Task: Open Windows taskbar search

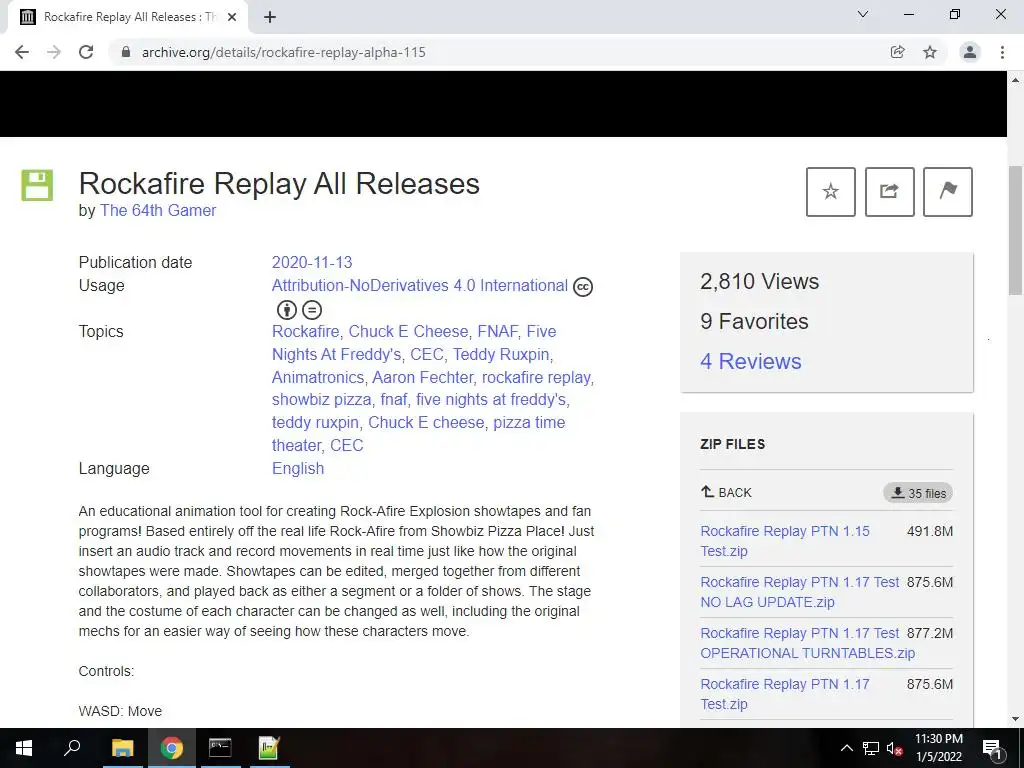Action: (72, 748)
